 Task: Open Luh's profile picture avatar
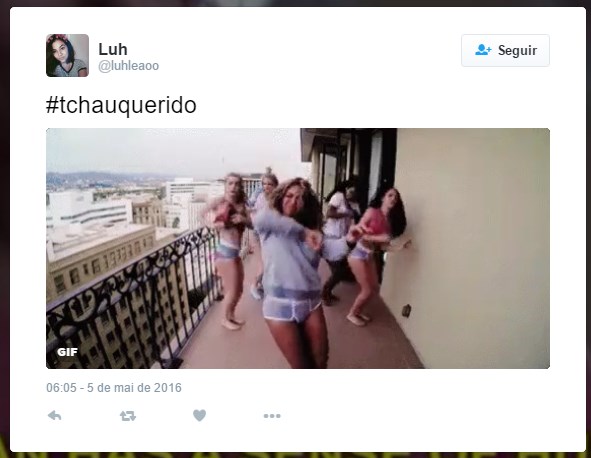coord(67,55)
